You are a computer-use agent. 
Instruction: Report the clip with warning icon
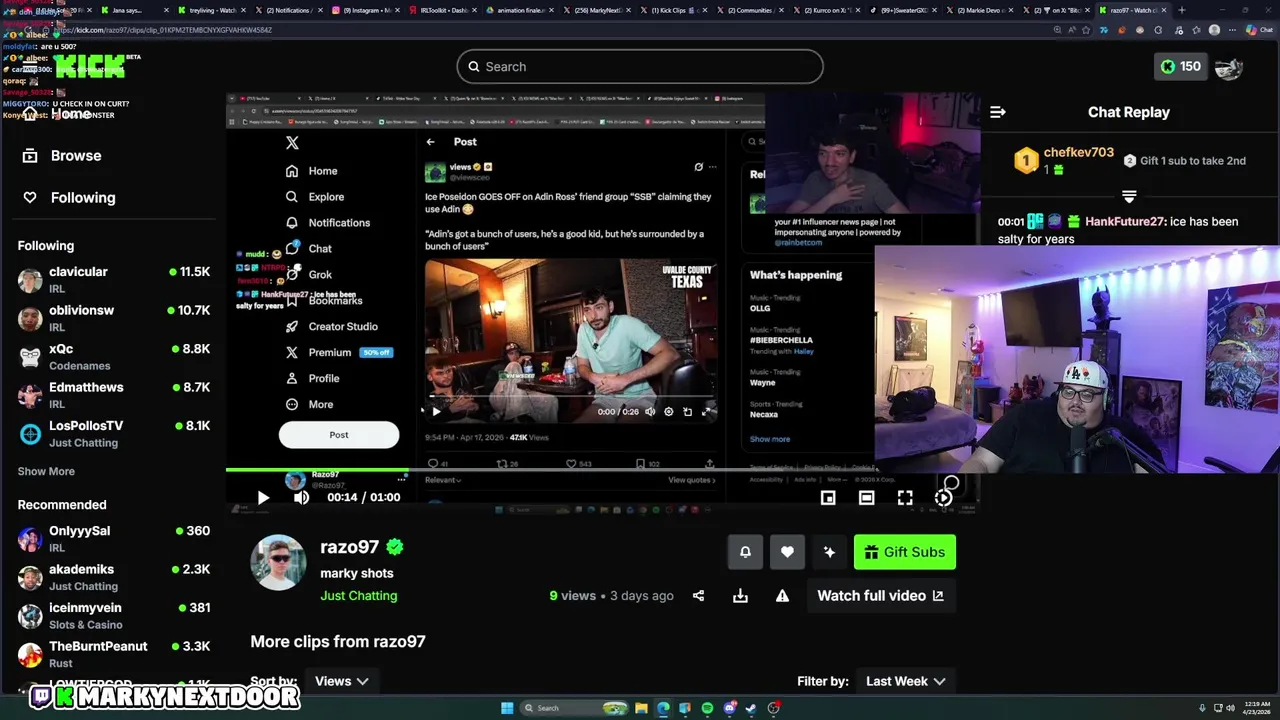click(782, 596)
